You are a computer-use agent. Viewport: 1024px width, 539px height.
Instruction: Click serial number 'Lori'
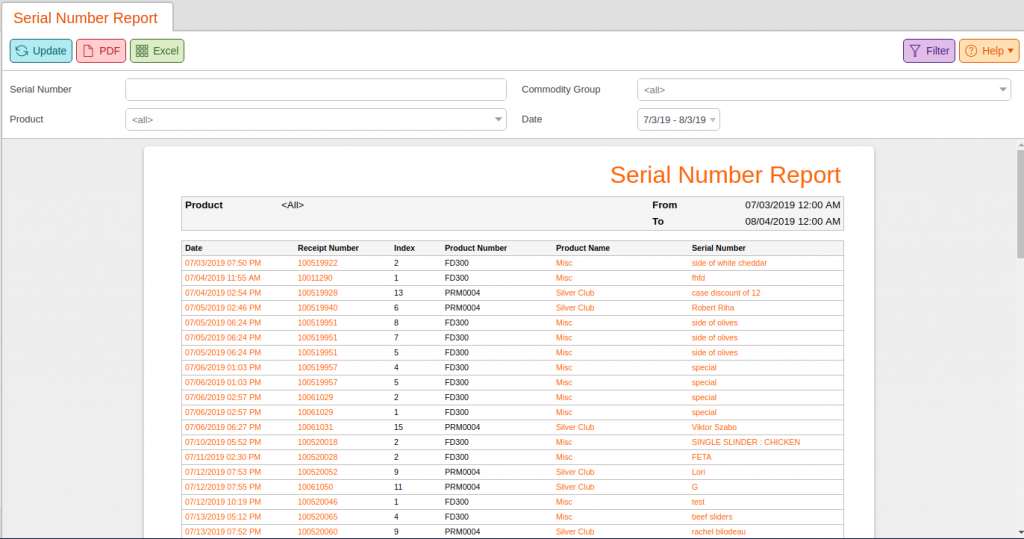698,472
